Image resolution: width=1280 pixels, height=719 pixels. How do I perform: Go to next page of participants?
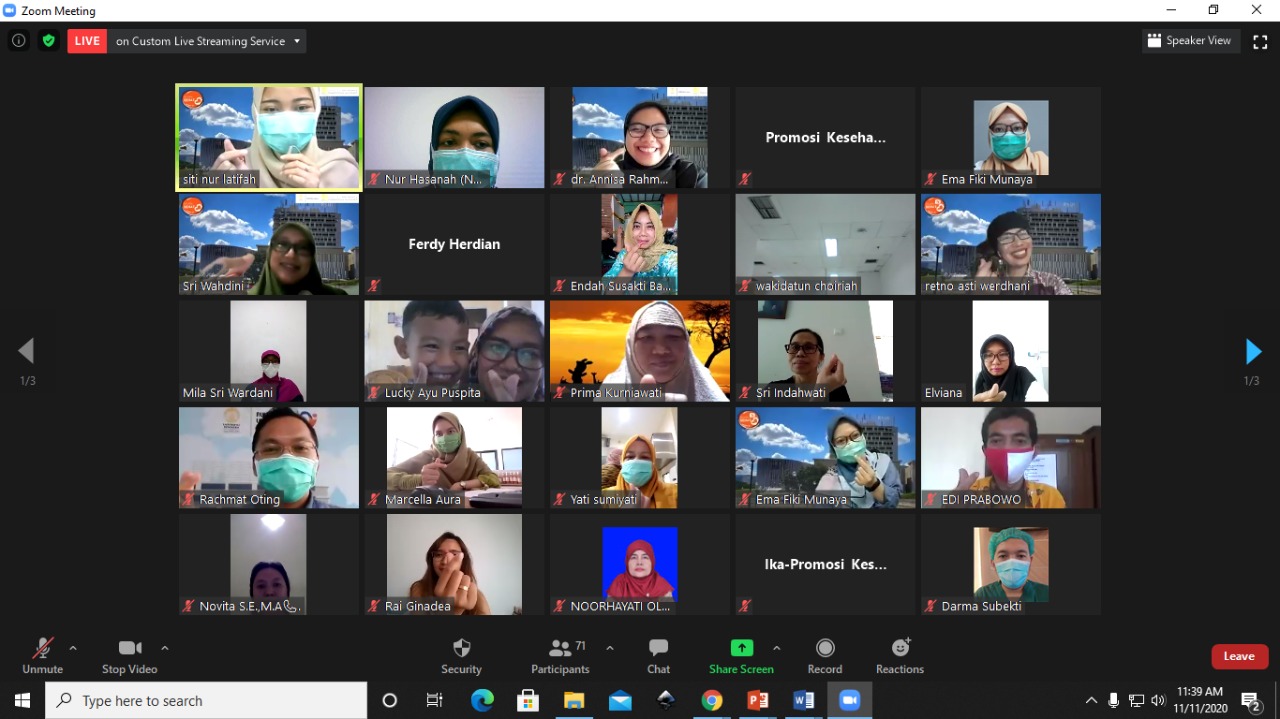point(1252,351)
